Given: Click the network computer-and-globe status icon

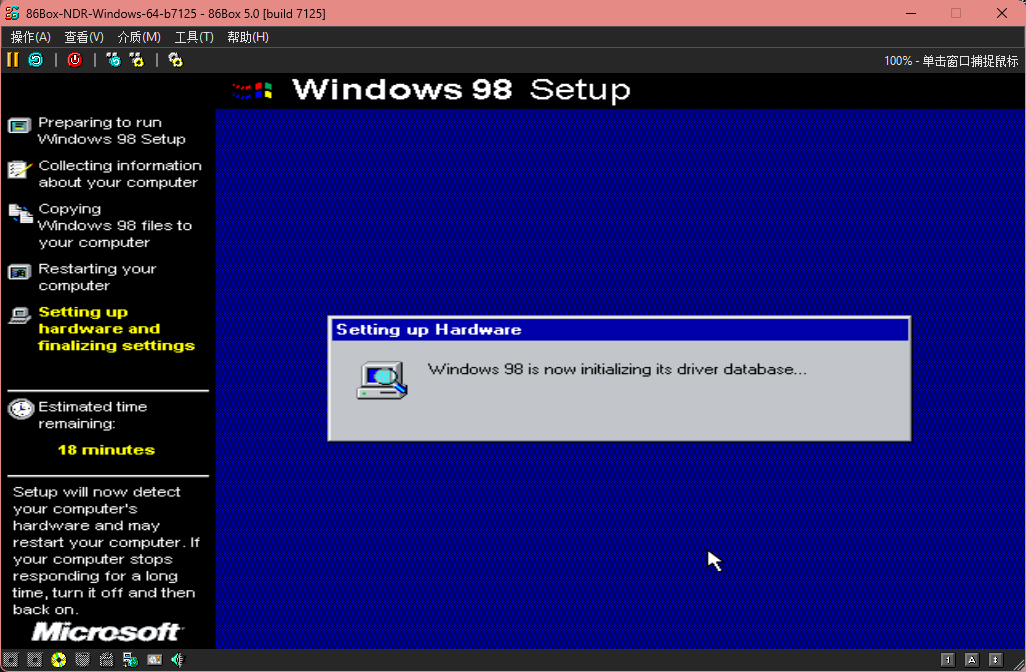Looking at the screenshot, I should 130,660.
